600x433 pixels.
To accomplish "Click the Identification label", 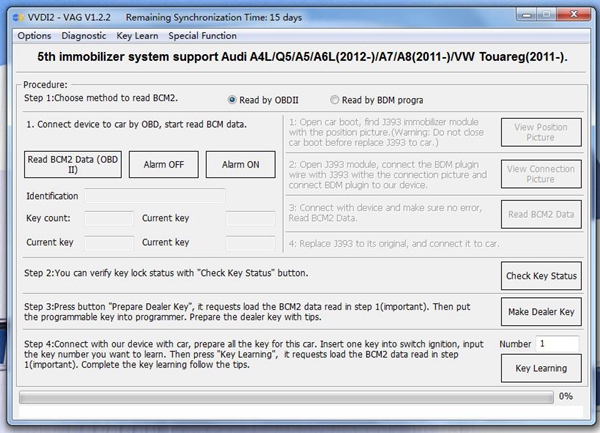I will coord(52,196).
